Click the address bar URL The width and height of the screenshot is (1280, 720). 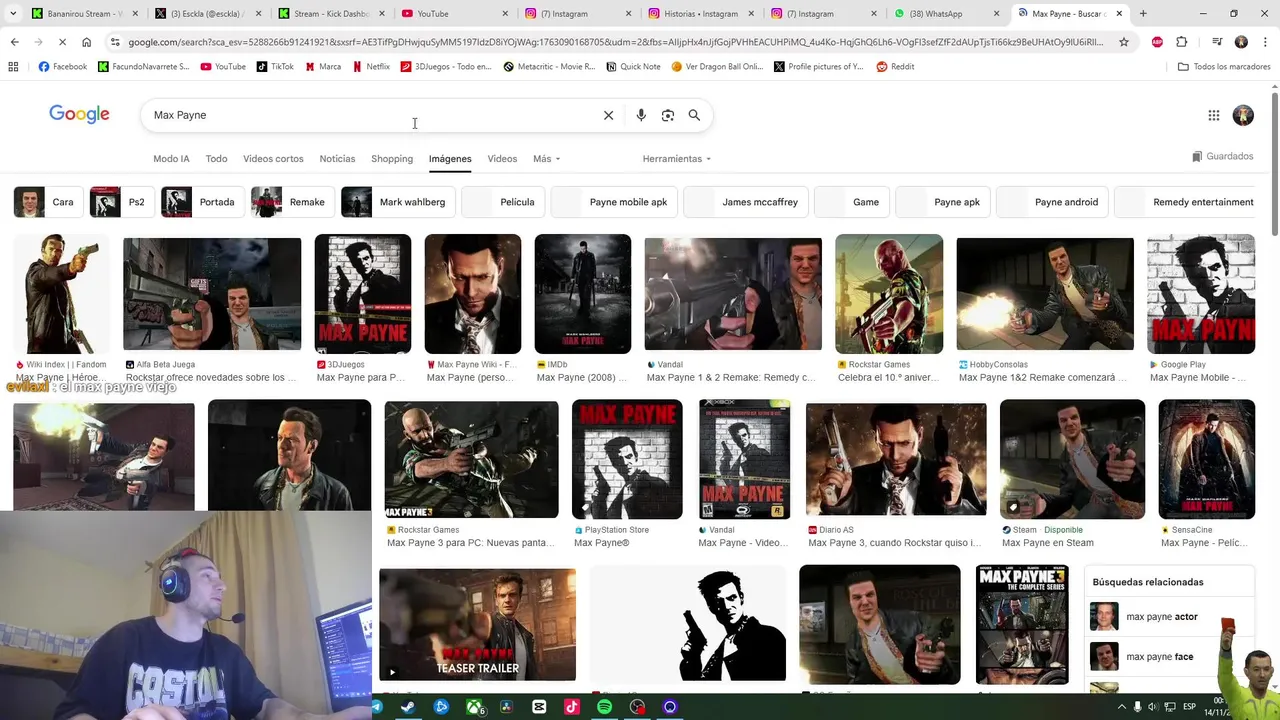615,42
